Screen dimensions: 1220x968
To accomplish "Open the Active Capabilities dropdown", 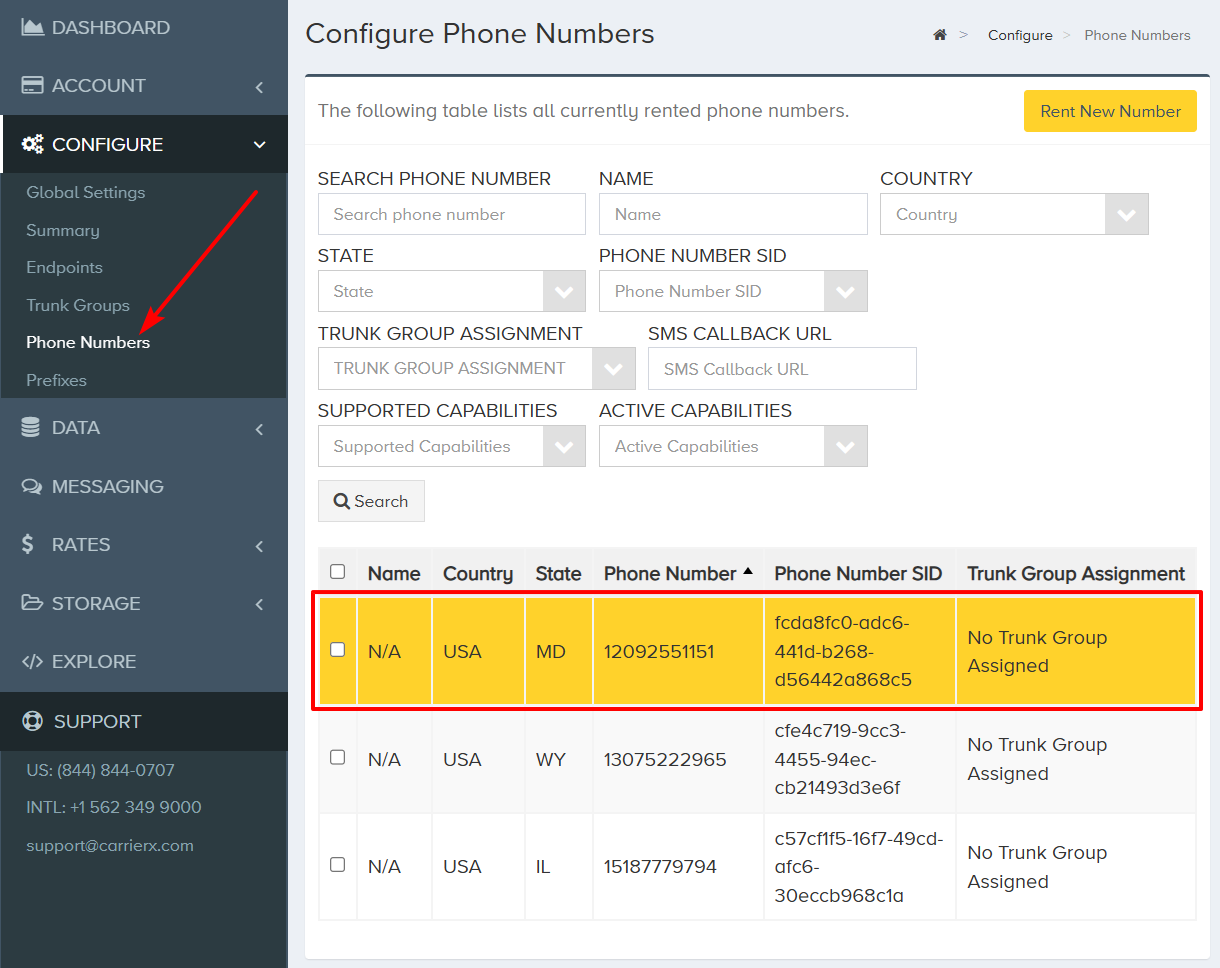I will point(733,446).
